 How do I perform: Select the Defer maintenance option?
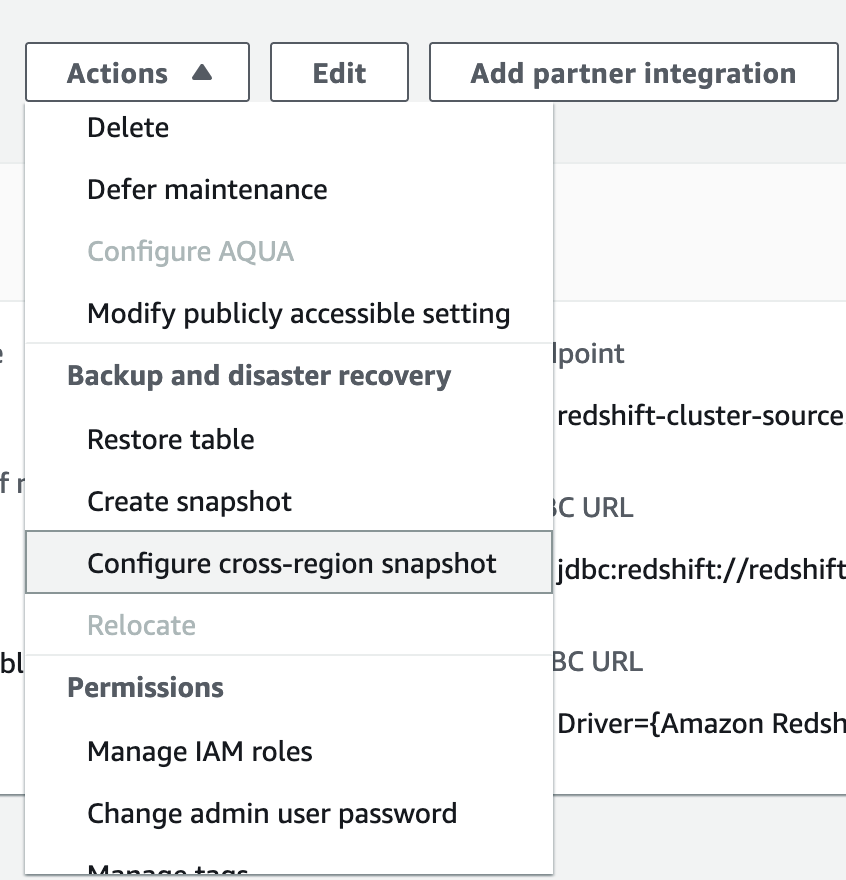point(207,190)
